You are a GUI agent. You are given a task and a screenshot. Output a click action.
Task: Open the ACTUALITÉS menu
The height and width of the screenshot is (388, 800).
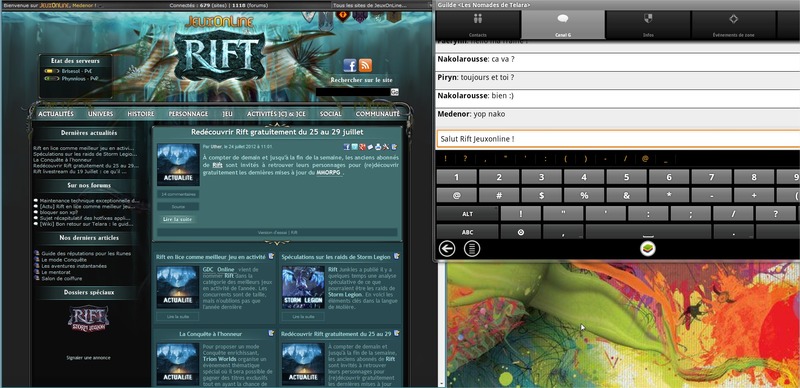pos(56,114)
